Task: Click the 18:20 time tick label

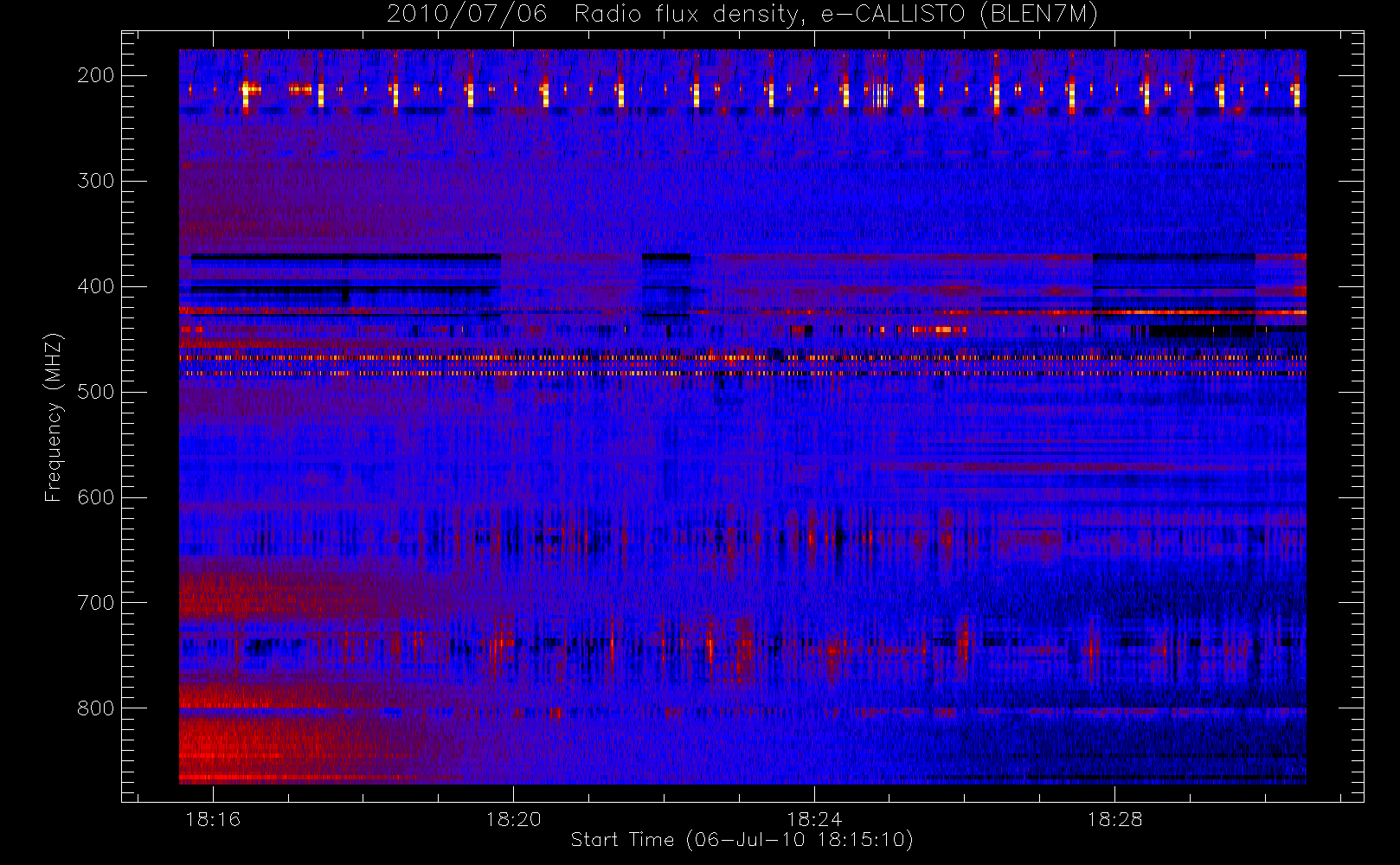Action: pos(513,819)
